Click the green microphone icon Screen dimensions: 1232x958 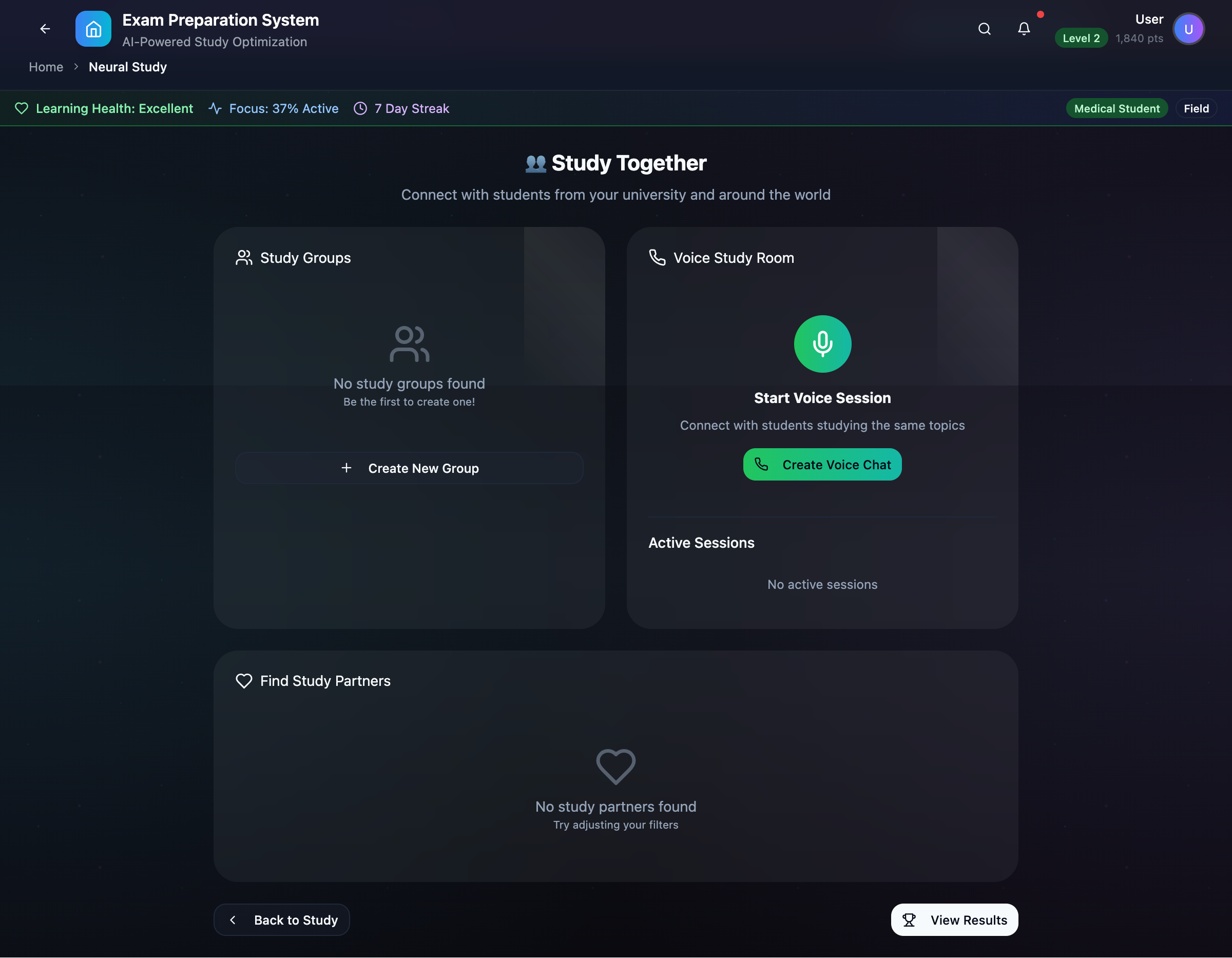pyautogui.click(x=822, y=343)
